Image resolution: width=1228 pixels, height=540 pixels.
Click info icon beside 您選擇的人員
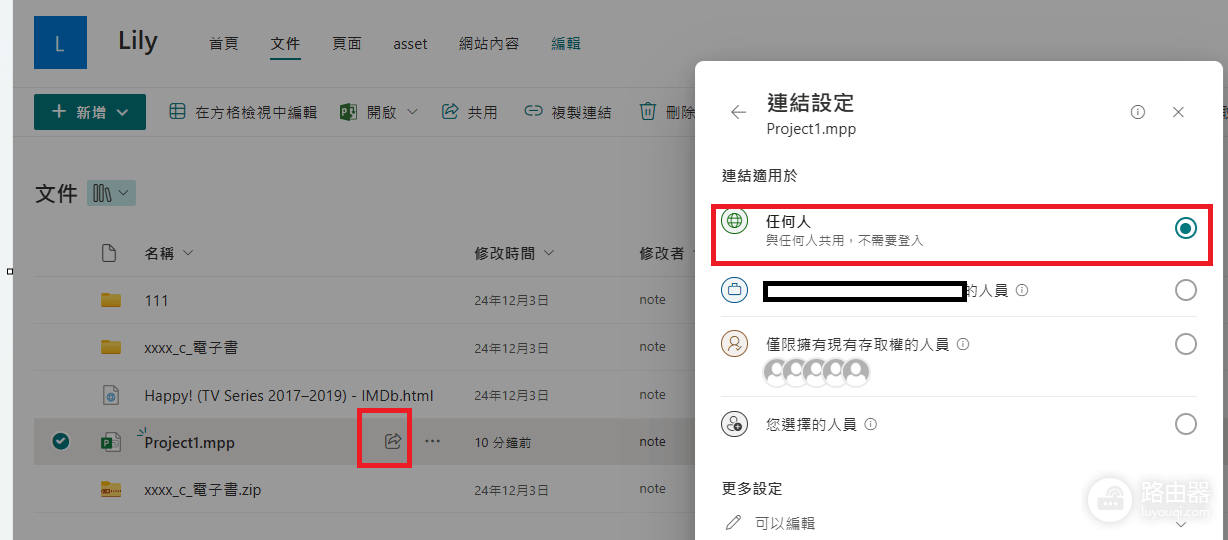point(870,424)
